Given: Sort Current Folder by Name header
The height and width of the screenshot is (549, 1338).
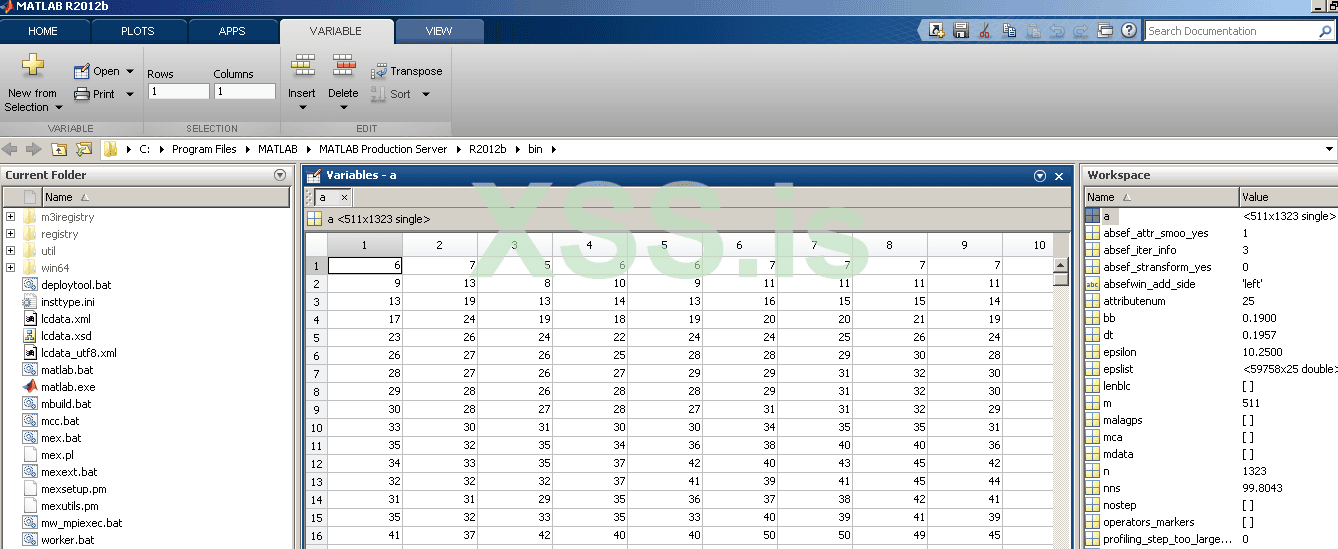Looking at the screenshot, I should pos(165,197).
